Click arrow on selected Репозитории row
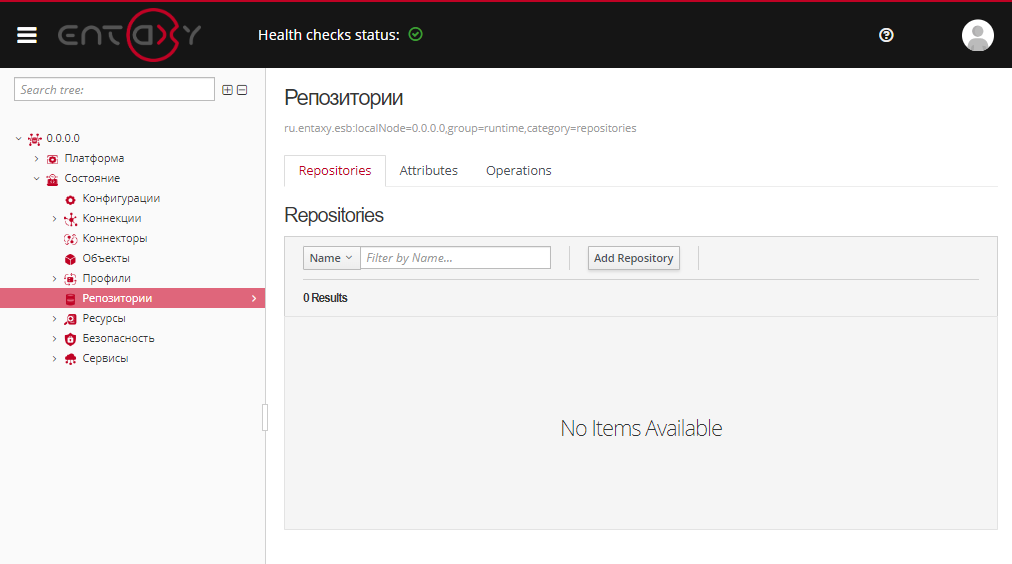This screenshot has width=1012, height=564. [254, 298]
